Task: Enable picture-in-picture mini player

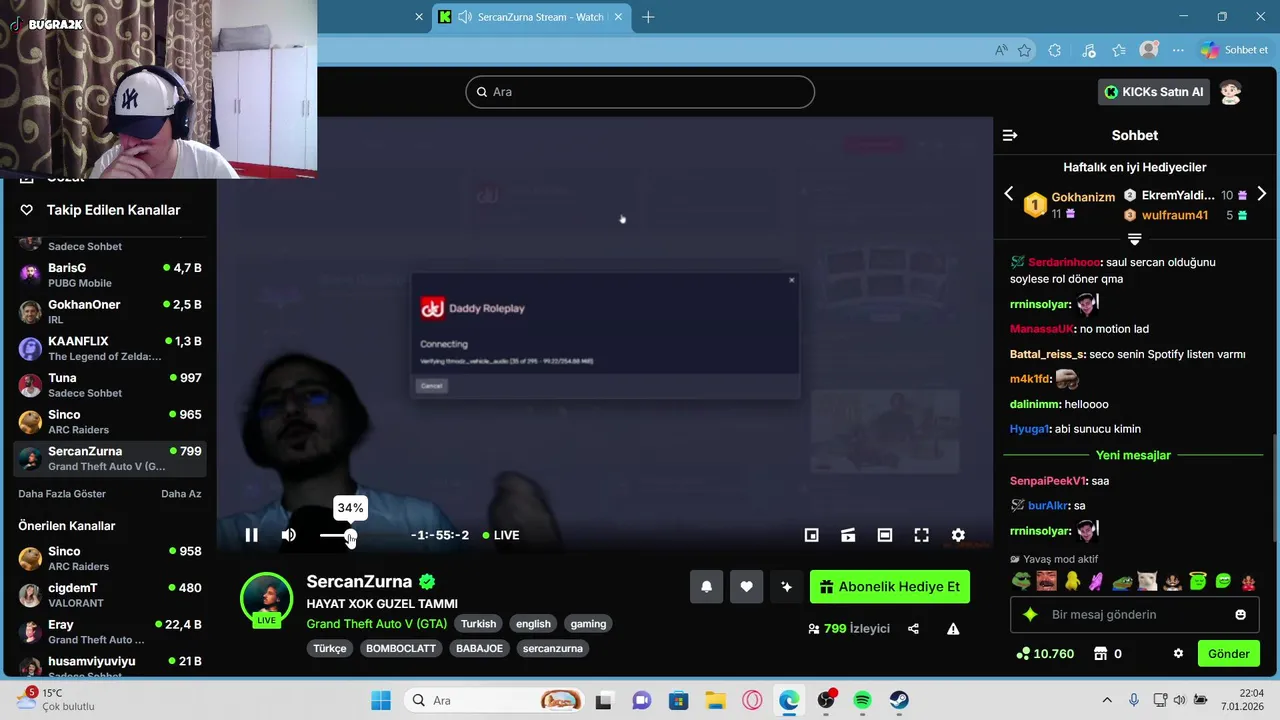Action: click(812, 535)
